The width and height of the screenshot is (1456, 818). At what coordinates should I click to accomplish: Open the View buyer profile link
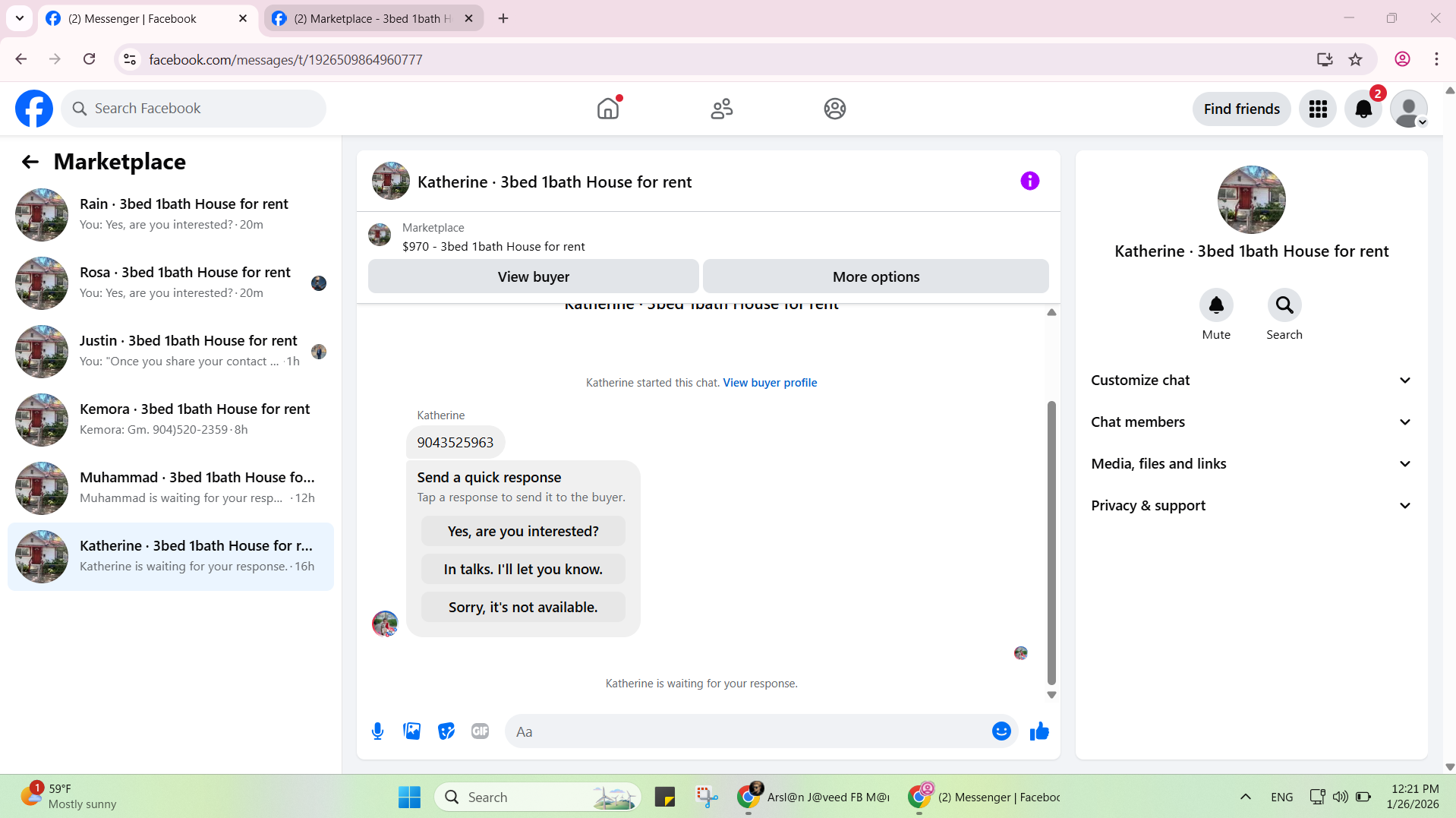(x=770, y=383)
